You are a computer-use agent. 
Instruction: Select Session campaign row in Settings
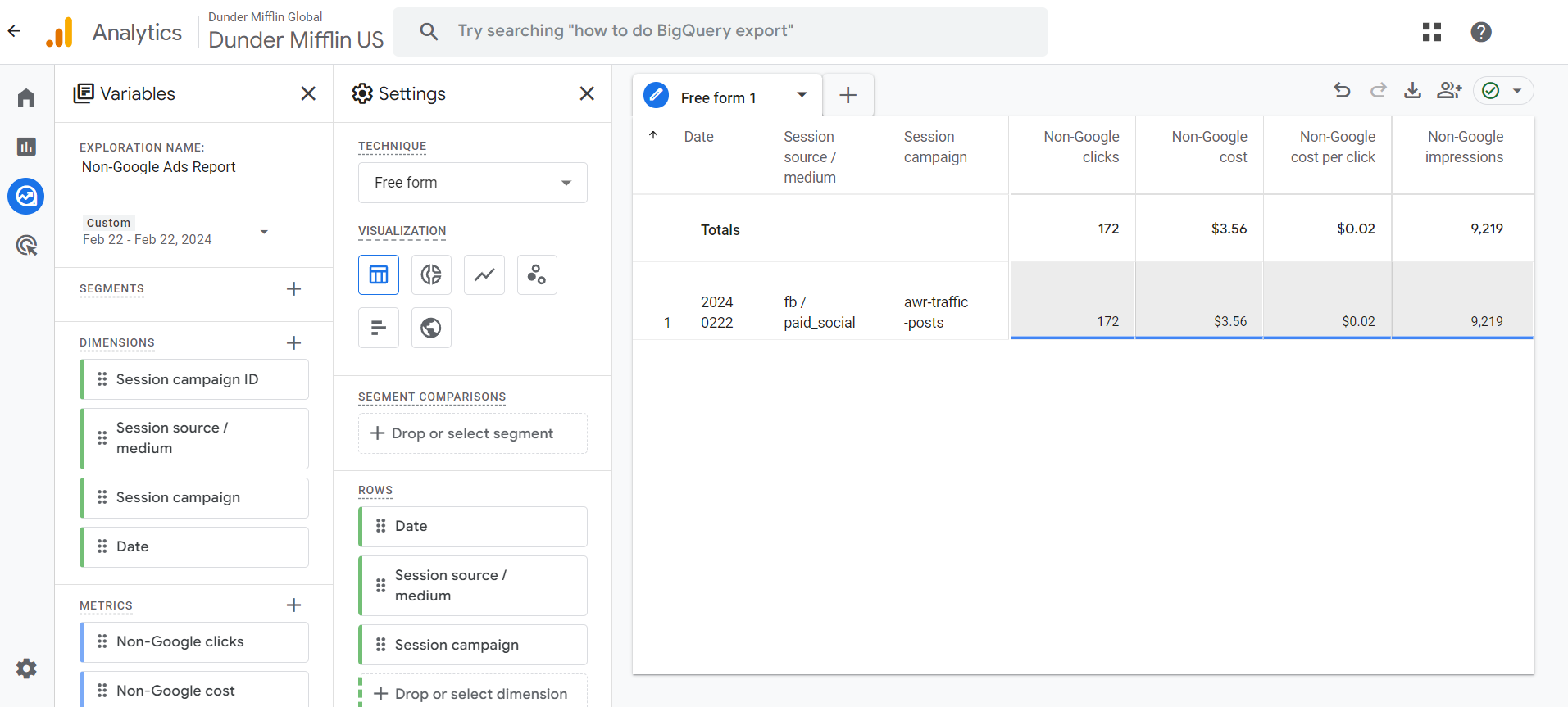[x=473, y=645]
